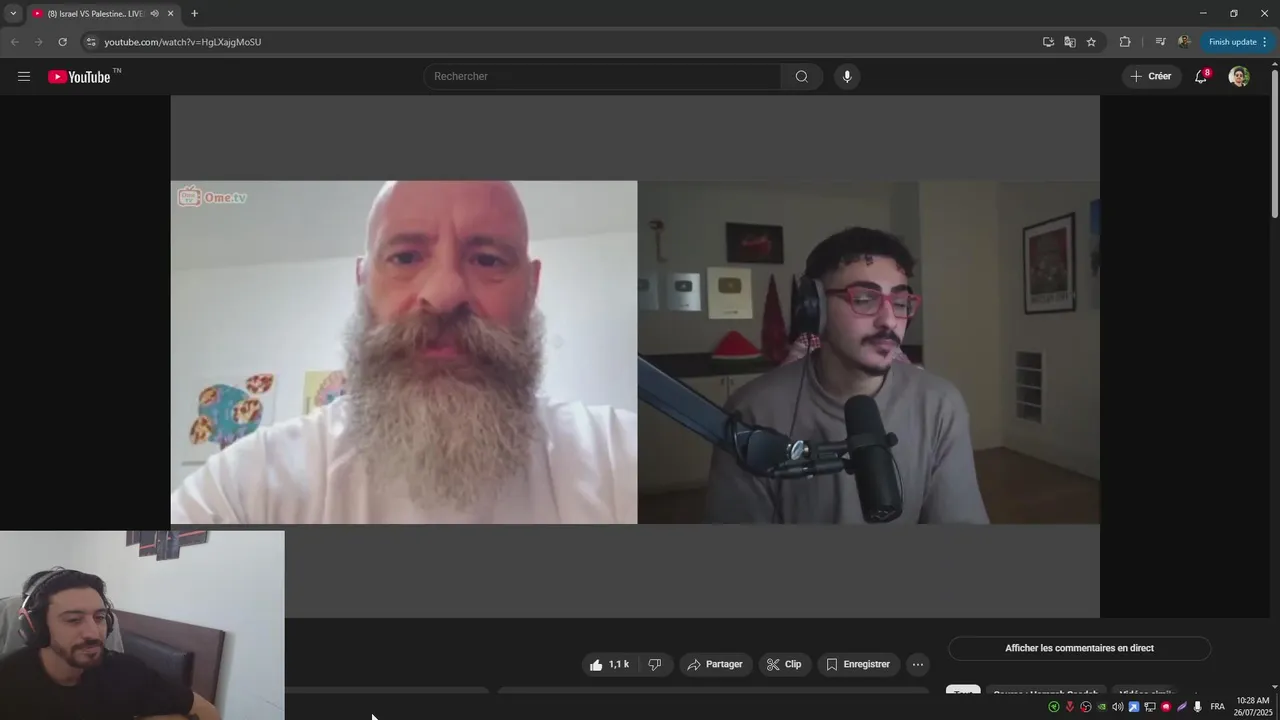Screen dimensions: 1280x720
Task: Dislike the video with the thumbs-down button
Action: pyautogui.click(x=655, y=664)
